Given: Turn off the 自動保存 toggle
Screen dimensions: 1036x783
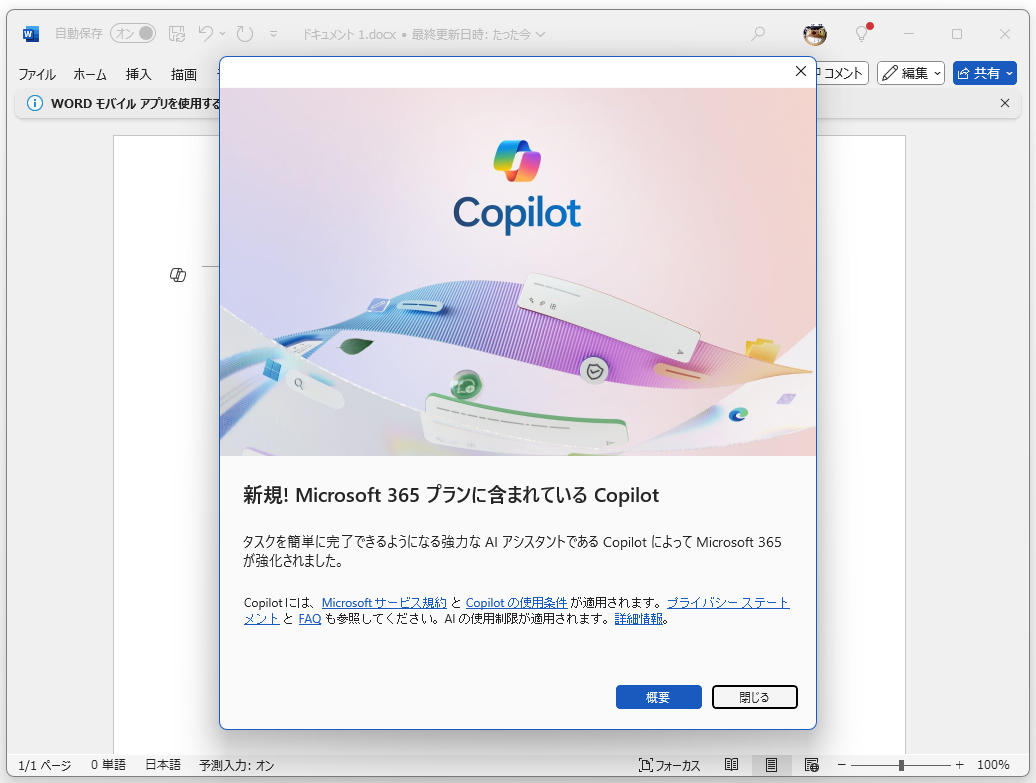Looking at the screenshot, I should click(x=131, y=33).
